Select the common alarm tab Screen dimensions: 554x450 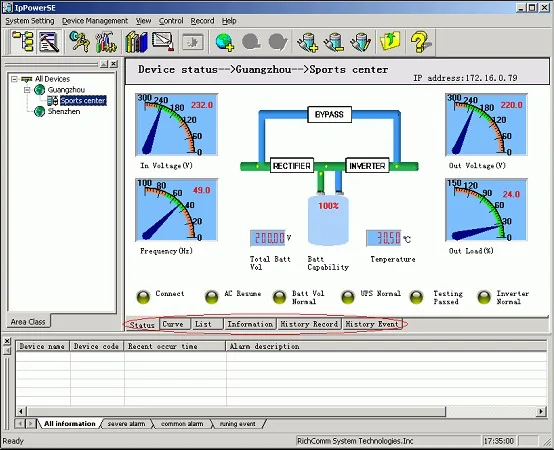(182, 424)
